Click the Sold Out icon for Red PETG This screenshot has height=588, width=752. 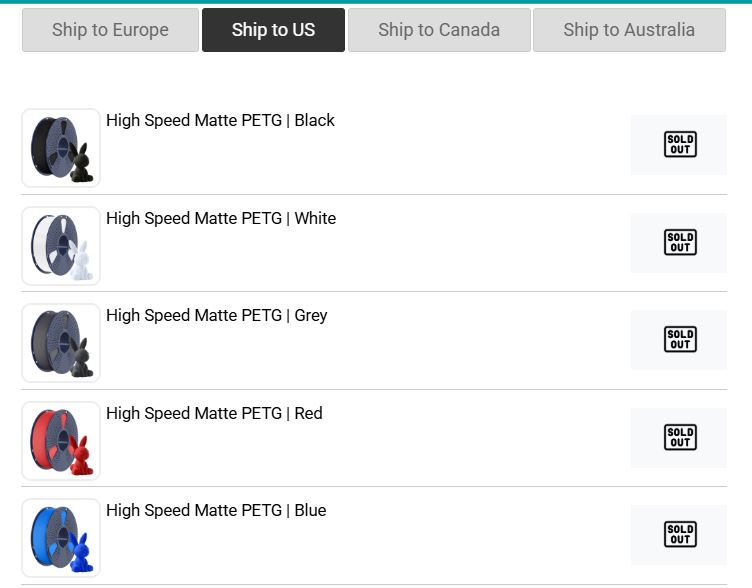pyautogui.click(x=680, y=437)
